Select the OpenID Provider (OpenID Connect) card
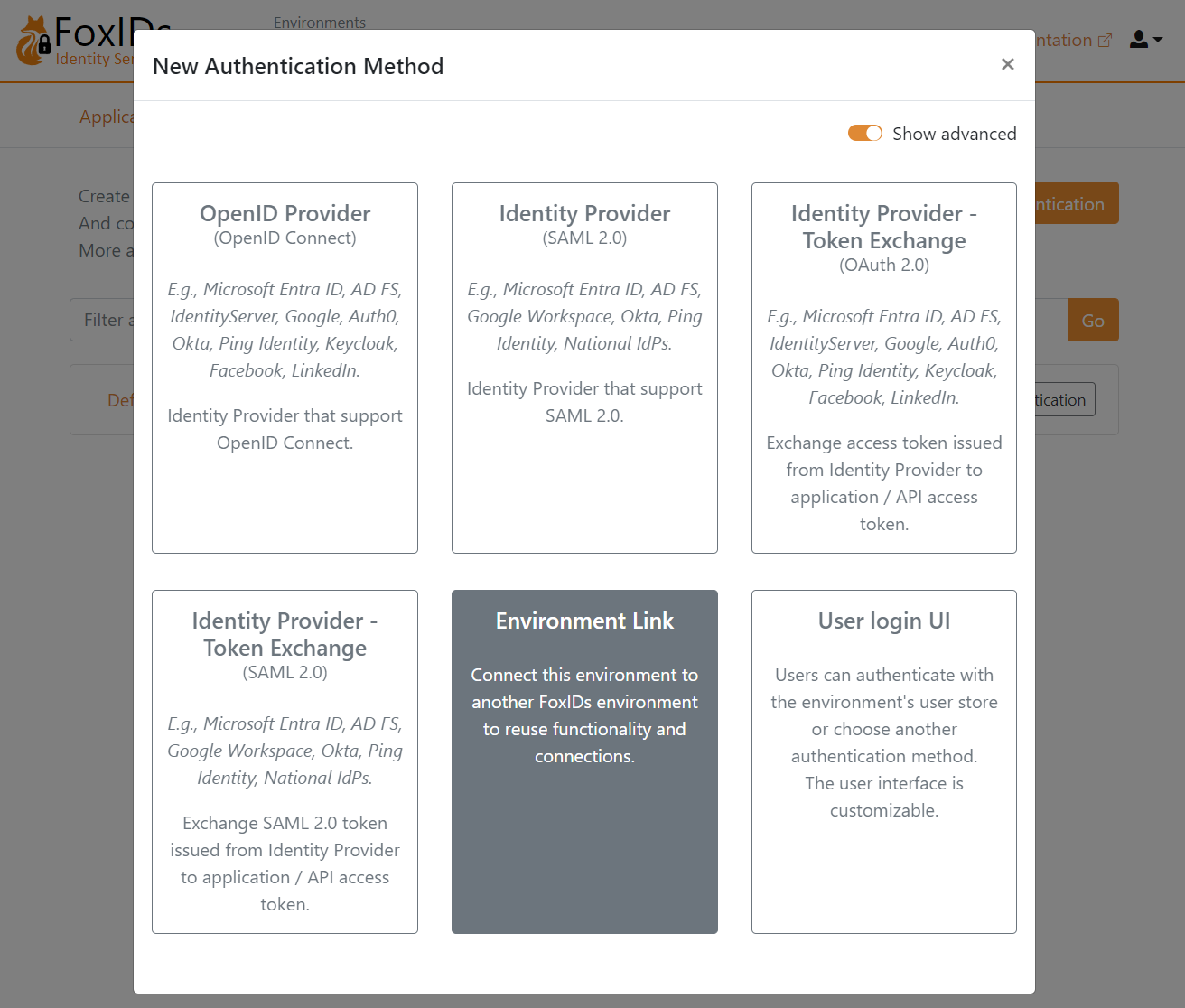The height and width of the screenshot is (1008, 1185). 285,367
